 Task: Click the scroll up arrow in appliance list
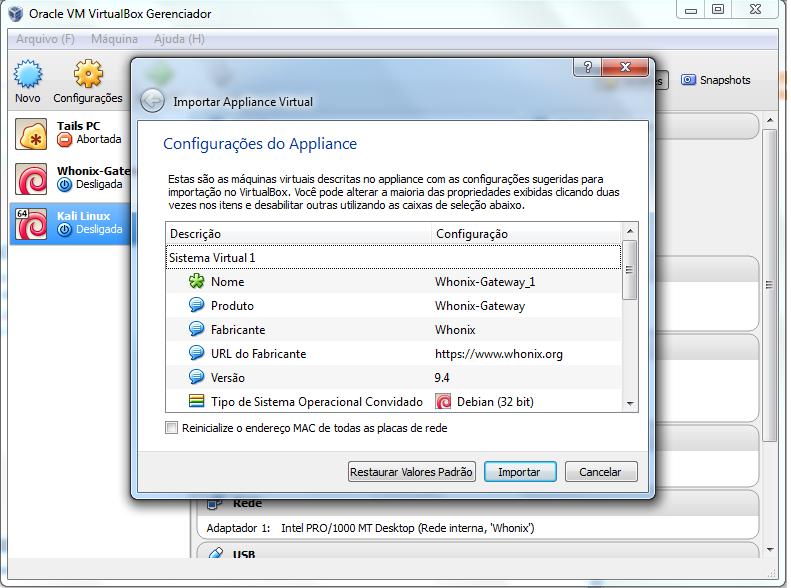[629, 233]
